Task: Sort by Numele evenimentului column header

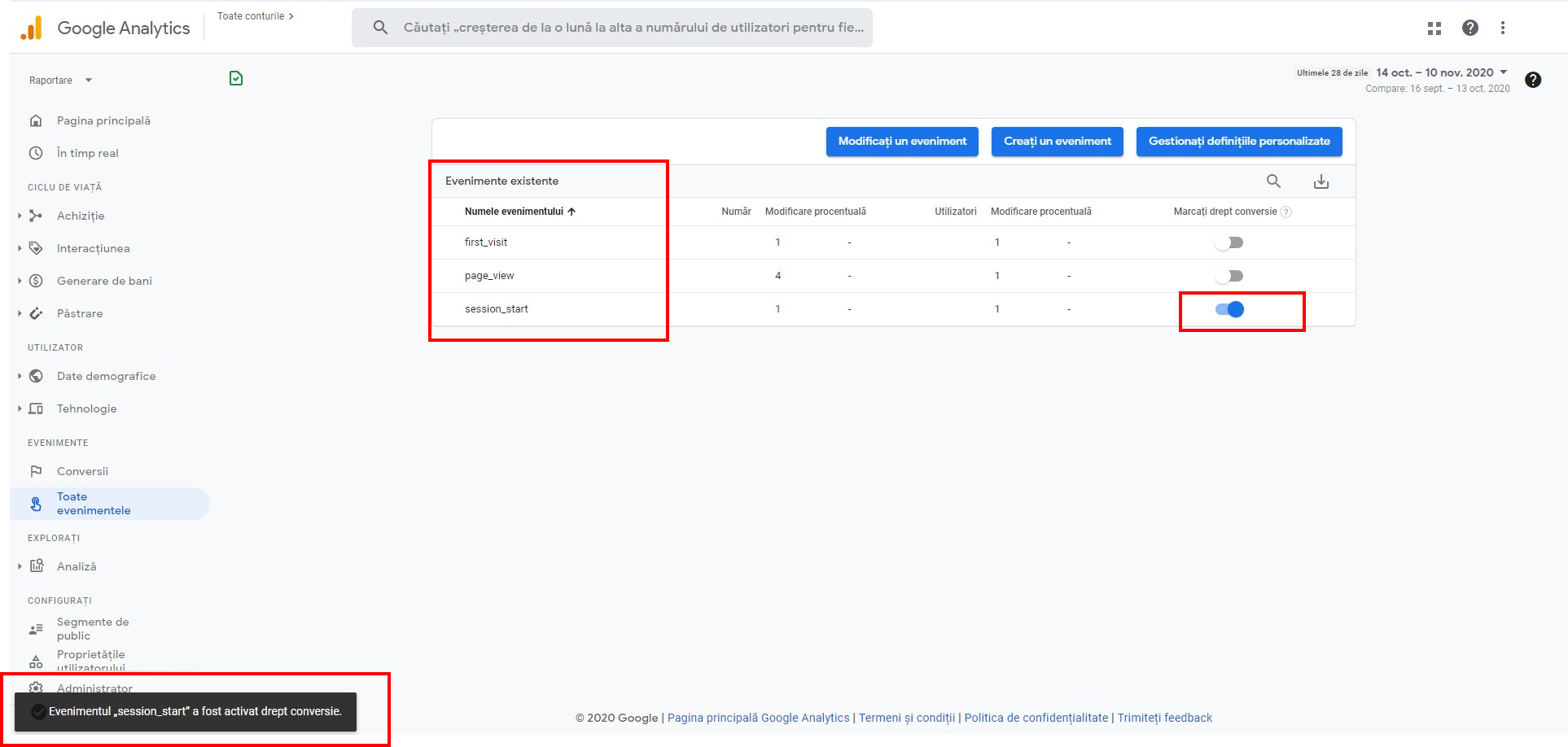Action: tap(514, 212)
